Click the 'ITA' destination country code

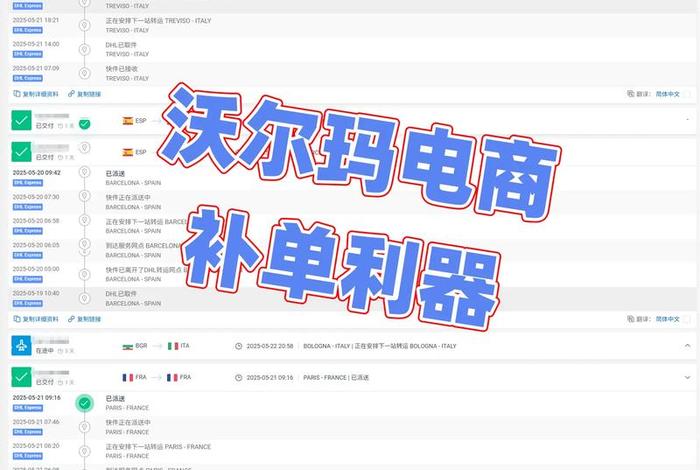(x=185, y=346)
